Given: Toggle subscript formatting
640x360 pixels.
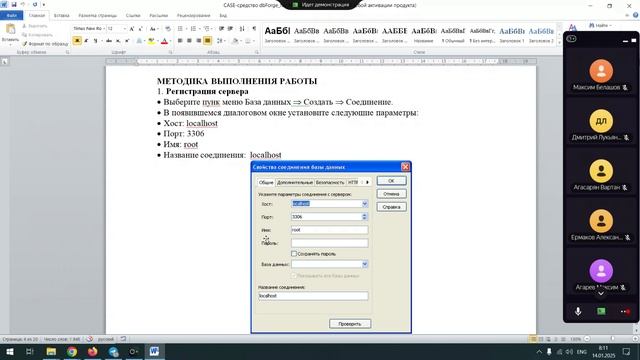Looking at the screenshot, I should tap(118, 41).
